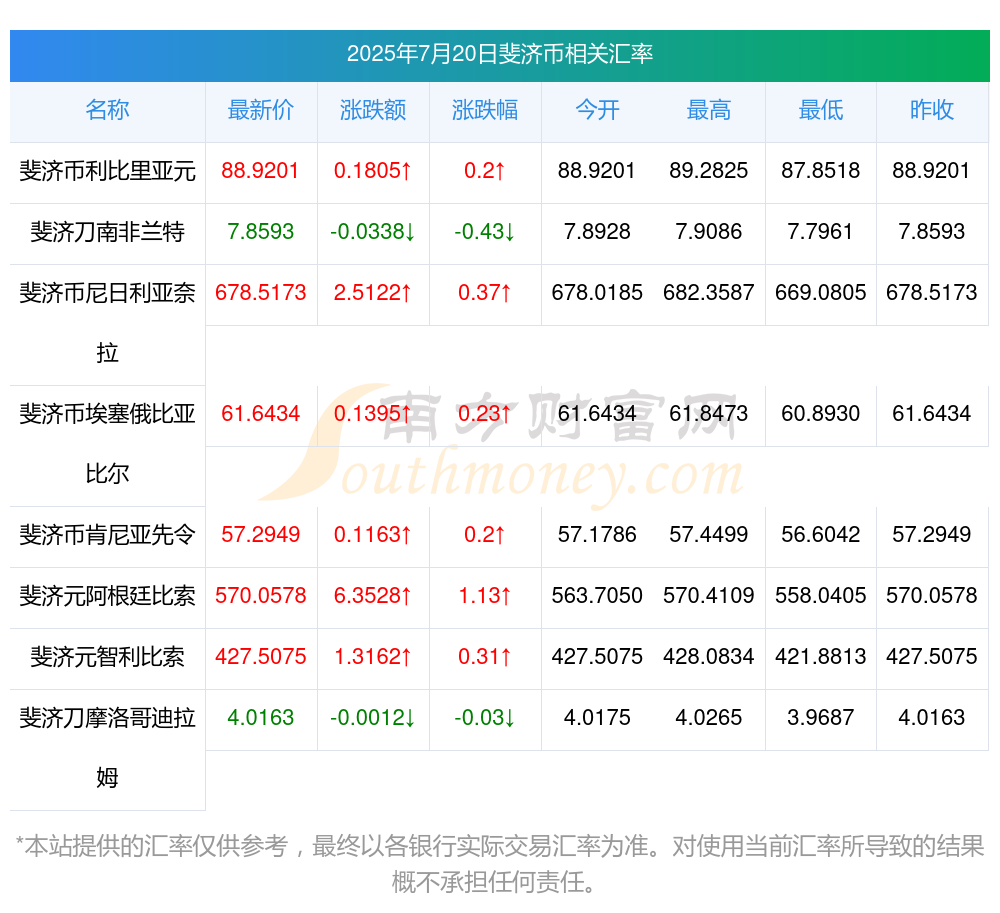Click the high value 89.2825
1000x913 pixels.
coord(709,171)
